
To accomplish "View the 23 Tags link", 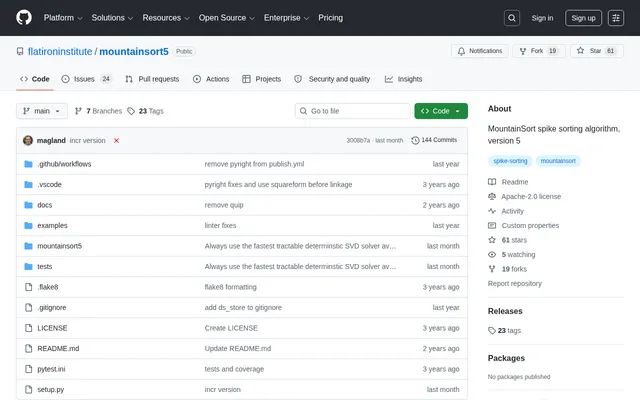I will point(145,111).
